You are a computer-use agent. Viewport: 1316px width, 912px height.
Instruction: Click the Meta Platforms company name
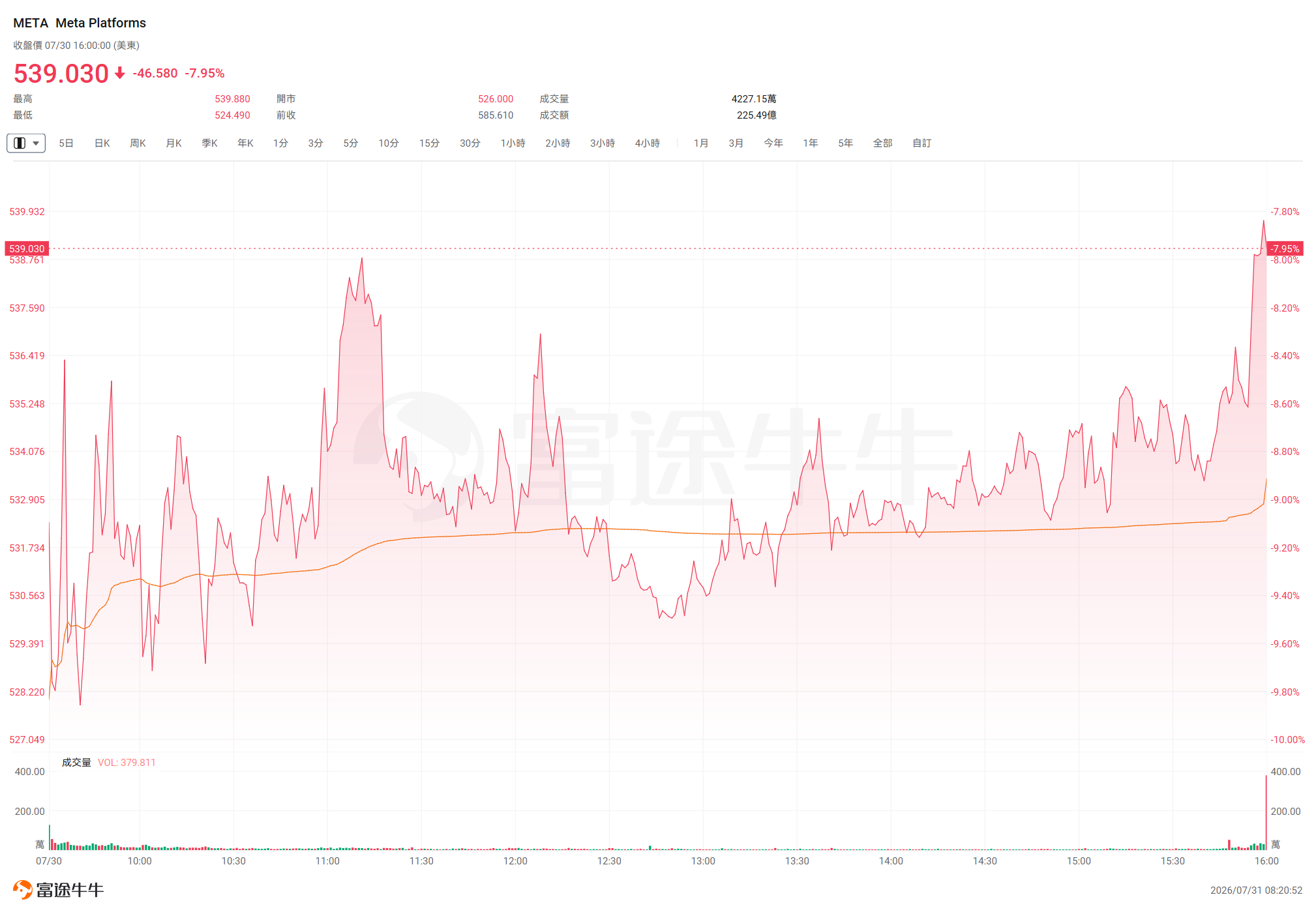click(101, 23)
